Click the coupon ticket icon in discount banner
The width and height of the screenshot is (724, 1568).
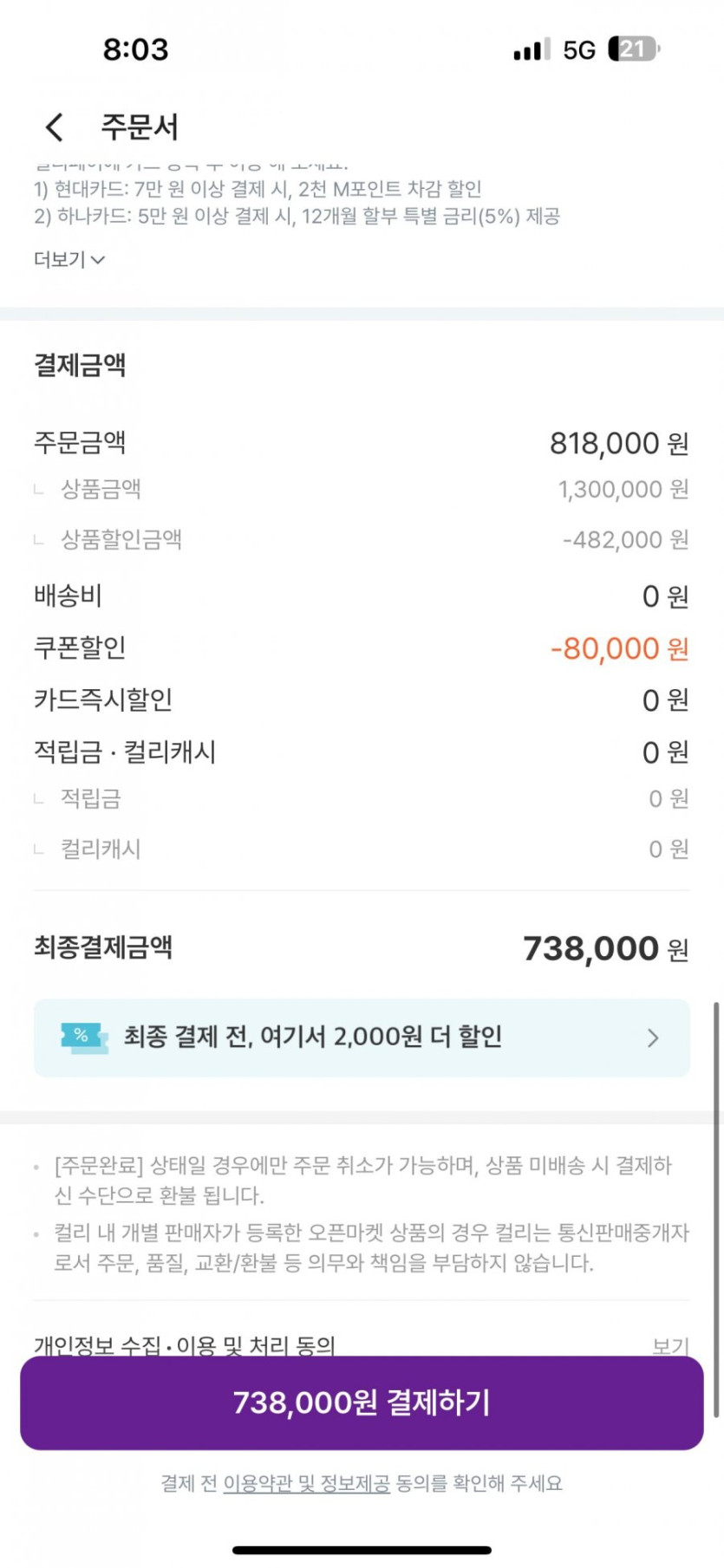click(84, 1037)
